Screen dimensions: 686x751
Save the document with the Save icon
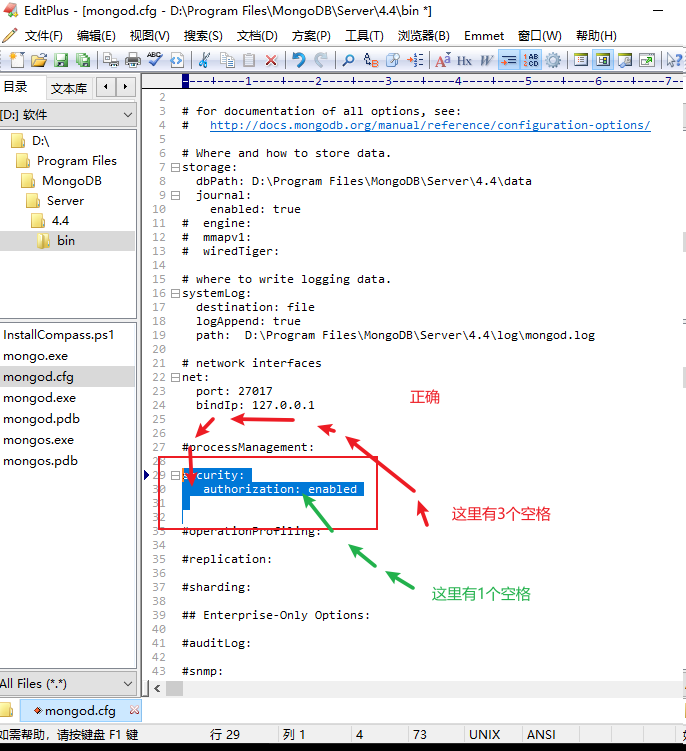coord(61,60)
